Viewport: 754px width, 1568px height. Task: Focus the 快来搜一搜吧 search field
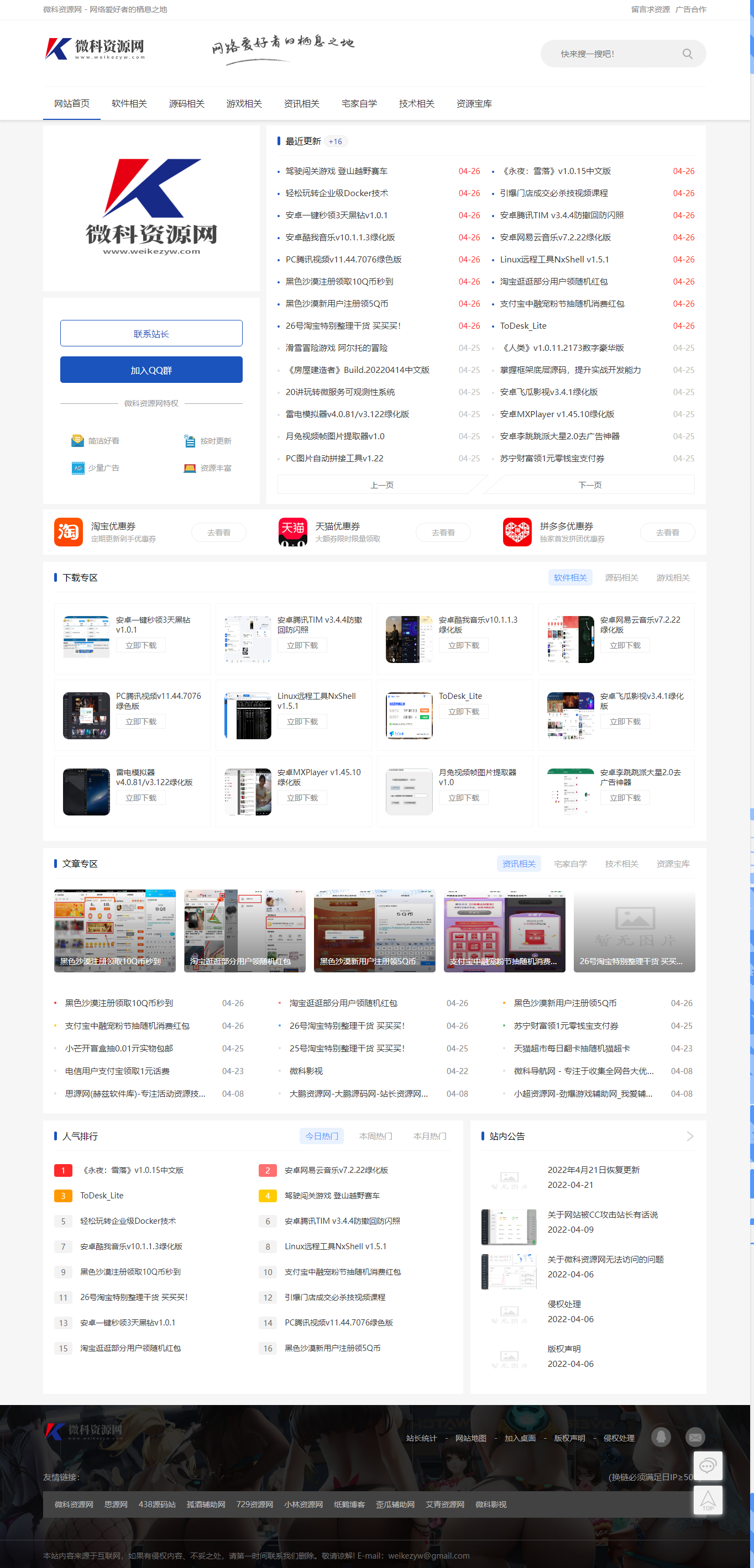[615, 54]
